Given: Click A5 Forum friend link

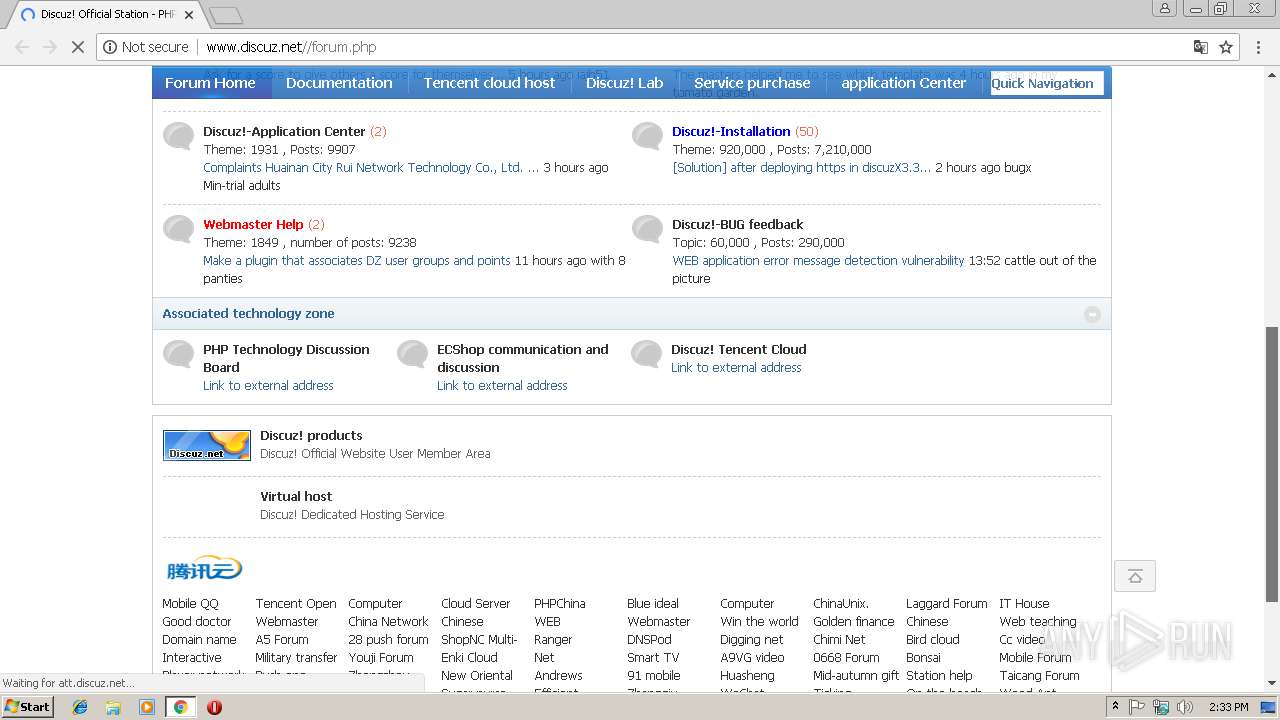Looking at the screenshot, I should click(282, 639).
